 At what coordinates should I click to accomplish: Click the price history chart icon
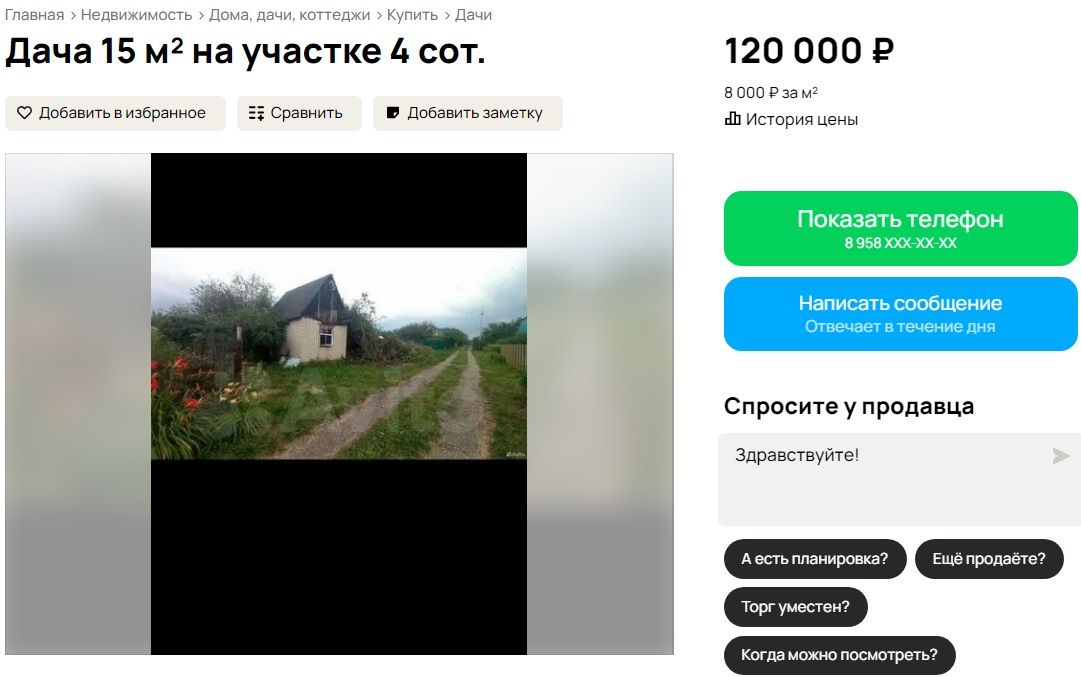(x=732, y=119)
